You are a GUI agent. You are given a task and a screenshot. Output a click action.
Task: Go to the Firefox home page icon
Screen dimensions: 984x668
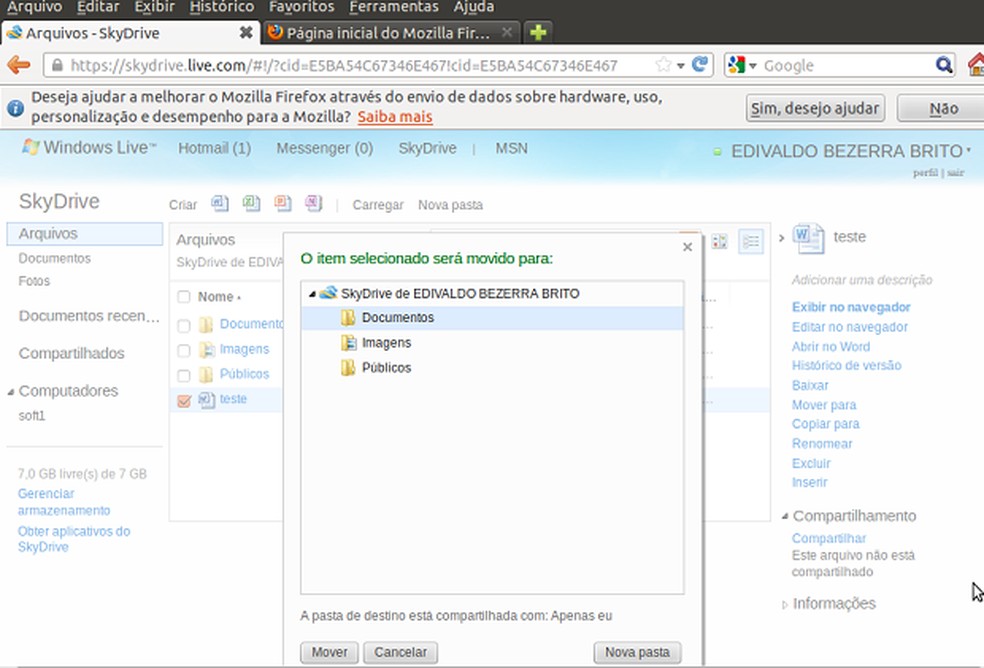pos(976,65)
